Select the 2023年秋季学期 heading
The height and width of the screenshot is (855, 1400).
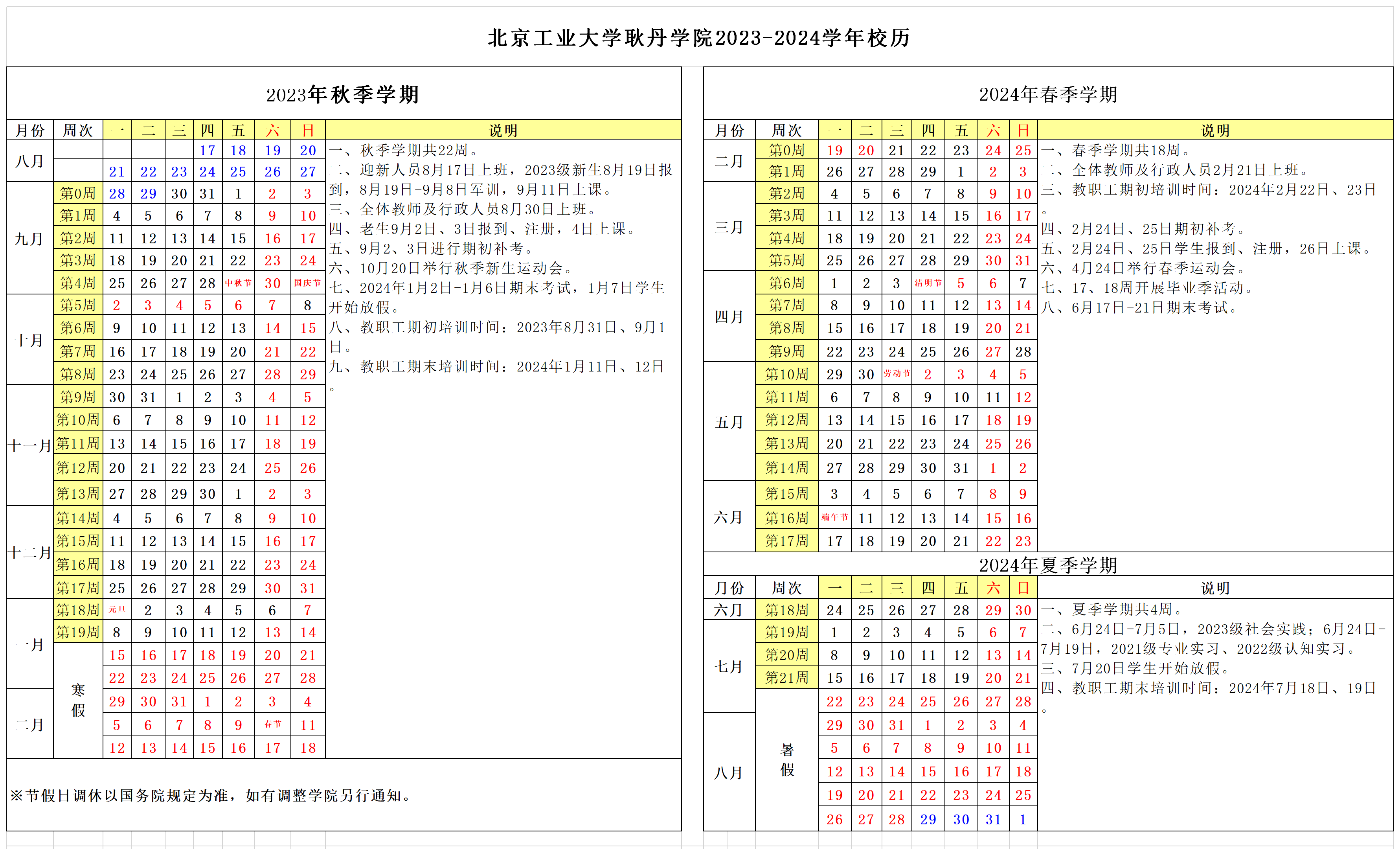343,94
